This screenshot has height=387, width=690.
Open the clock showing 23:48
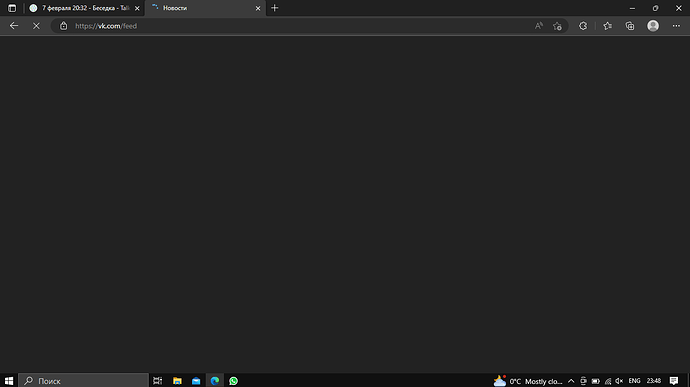click(654, 381)
